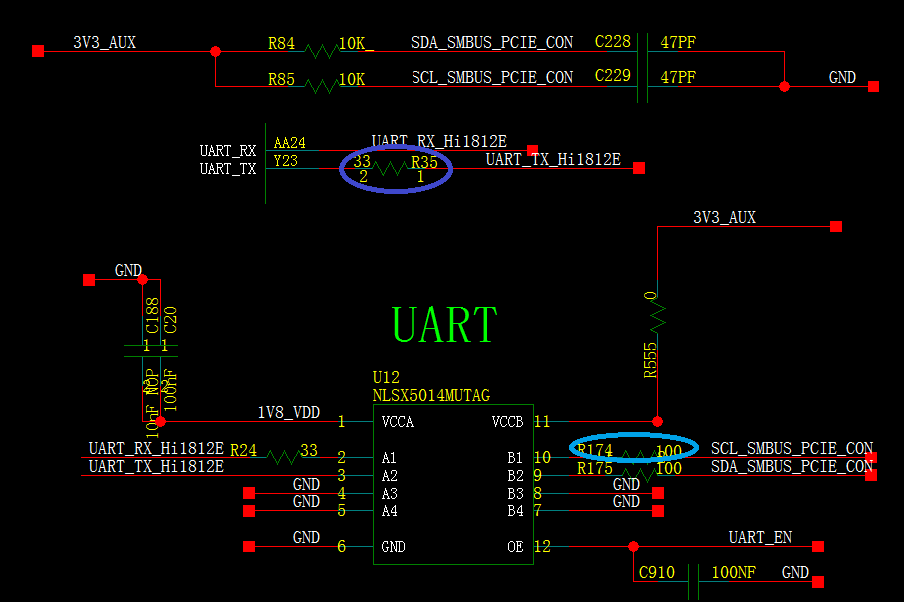Click the 3V3_AUX port at top left
Viewport: 904px width, 602px height.
point(38,51)
